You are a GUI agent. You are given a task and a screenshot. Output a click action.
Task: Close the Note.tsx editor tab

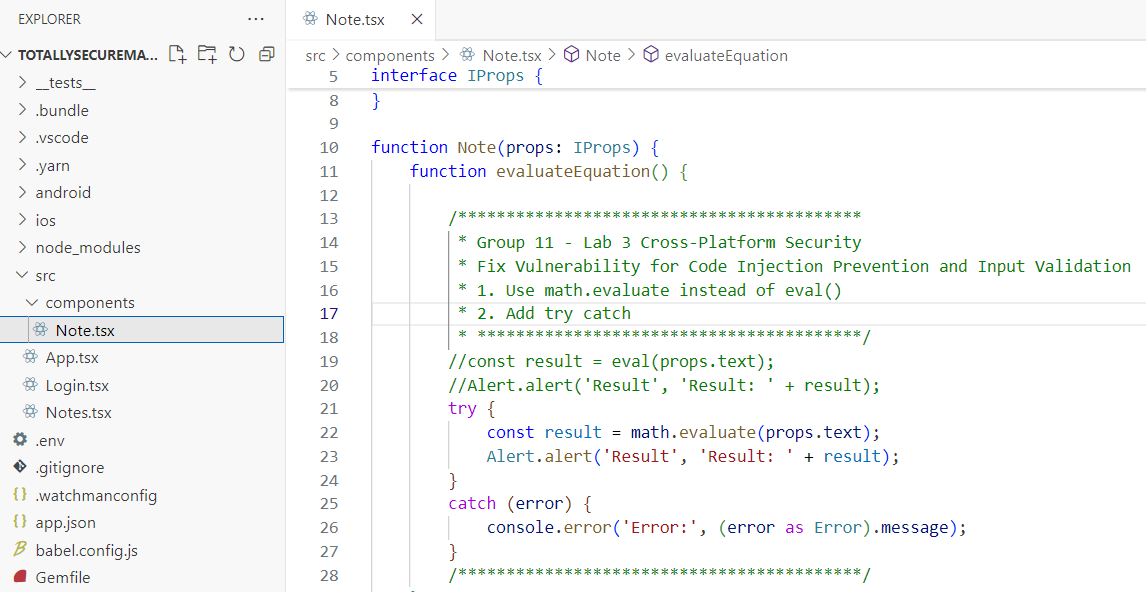tap(417, 19)
